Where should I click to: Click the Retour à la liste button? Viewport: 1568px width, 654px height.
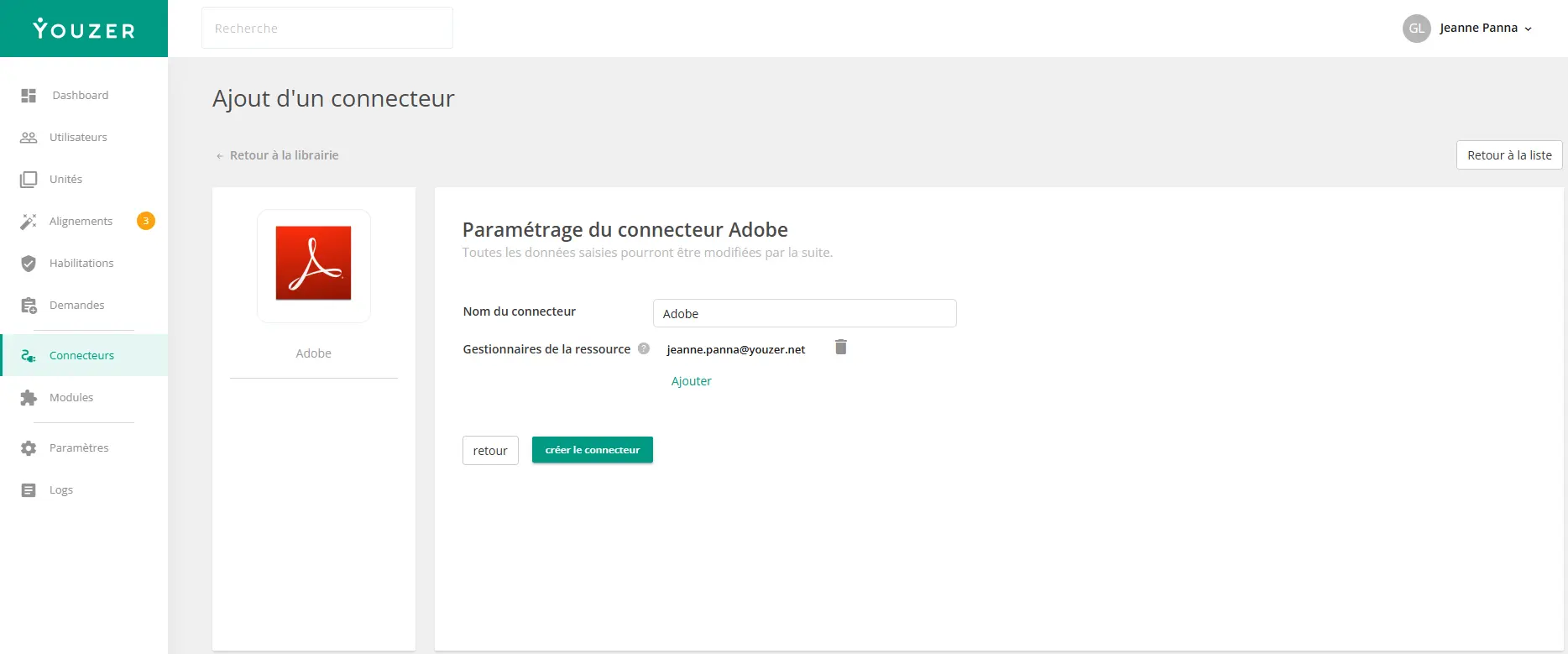pyautogui.click(x=1509, y=155)
